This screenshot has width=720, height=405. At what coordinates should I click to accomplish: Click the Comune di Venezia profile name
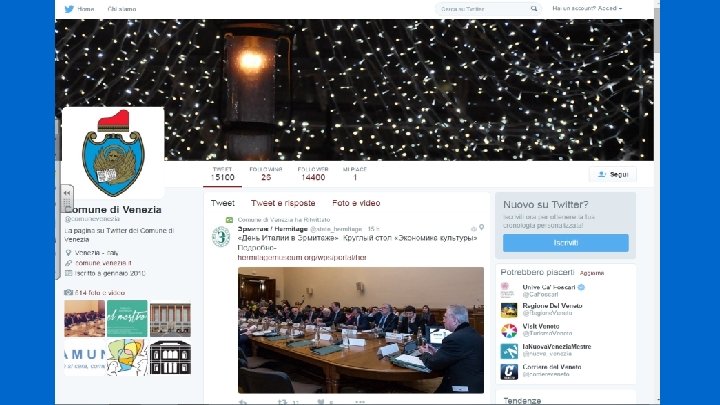113,209
